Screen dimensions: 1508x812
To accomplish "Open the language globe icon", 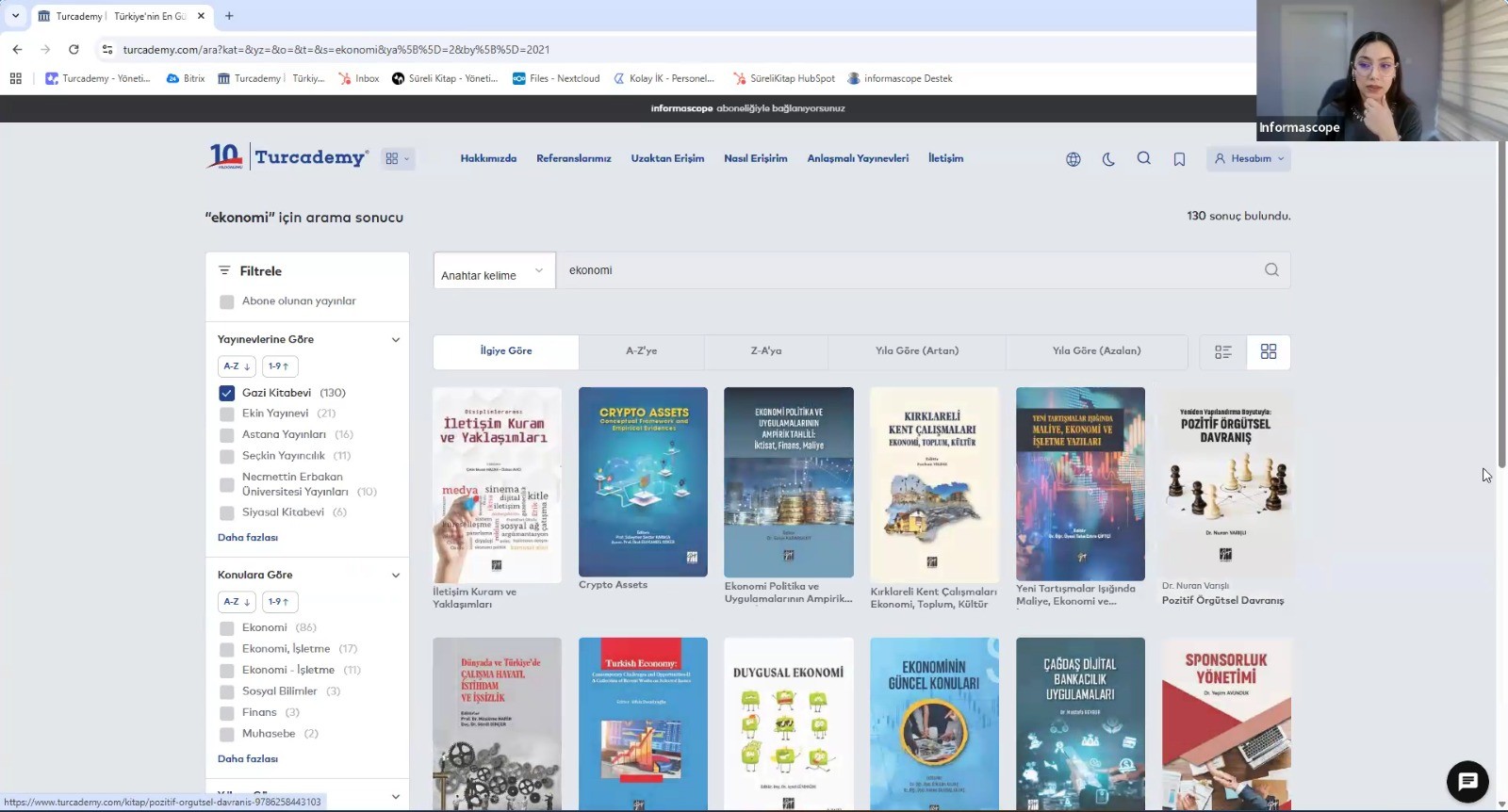I will point(1073,159).
